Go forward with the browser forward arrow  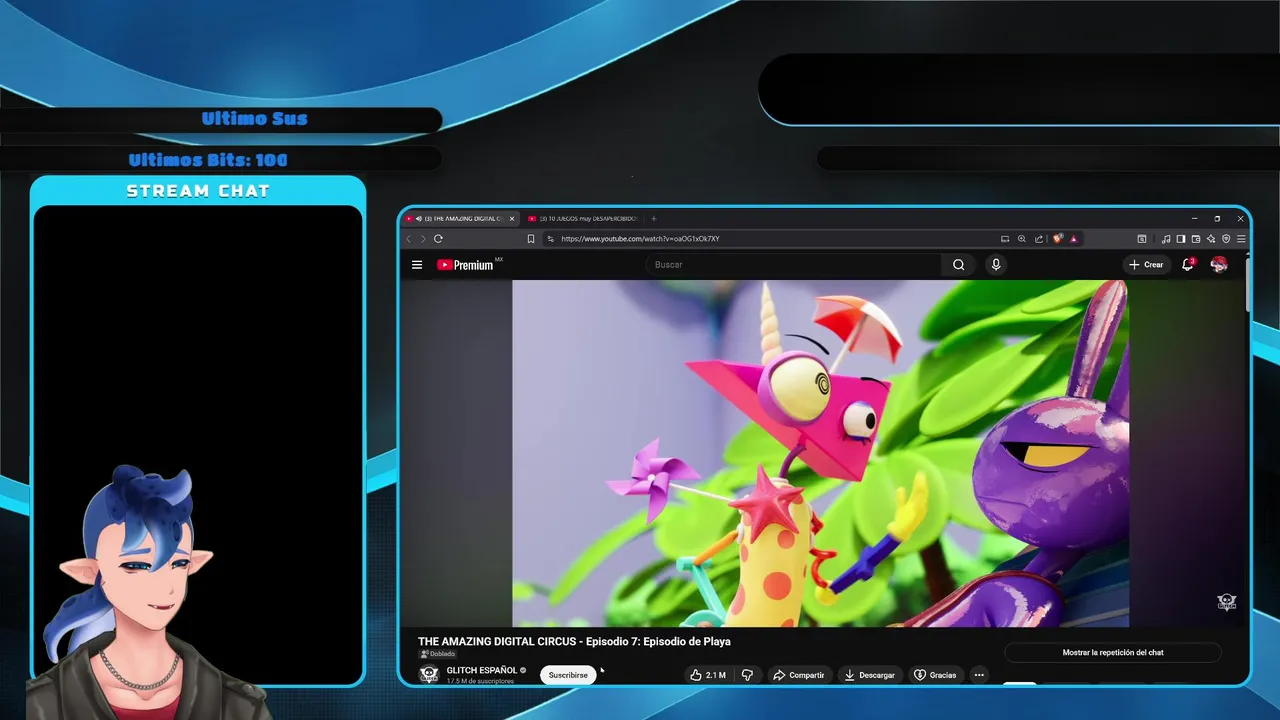[423, 239]
